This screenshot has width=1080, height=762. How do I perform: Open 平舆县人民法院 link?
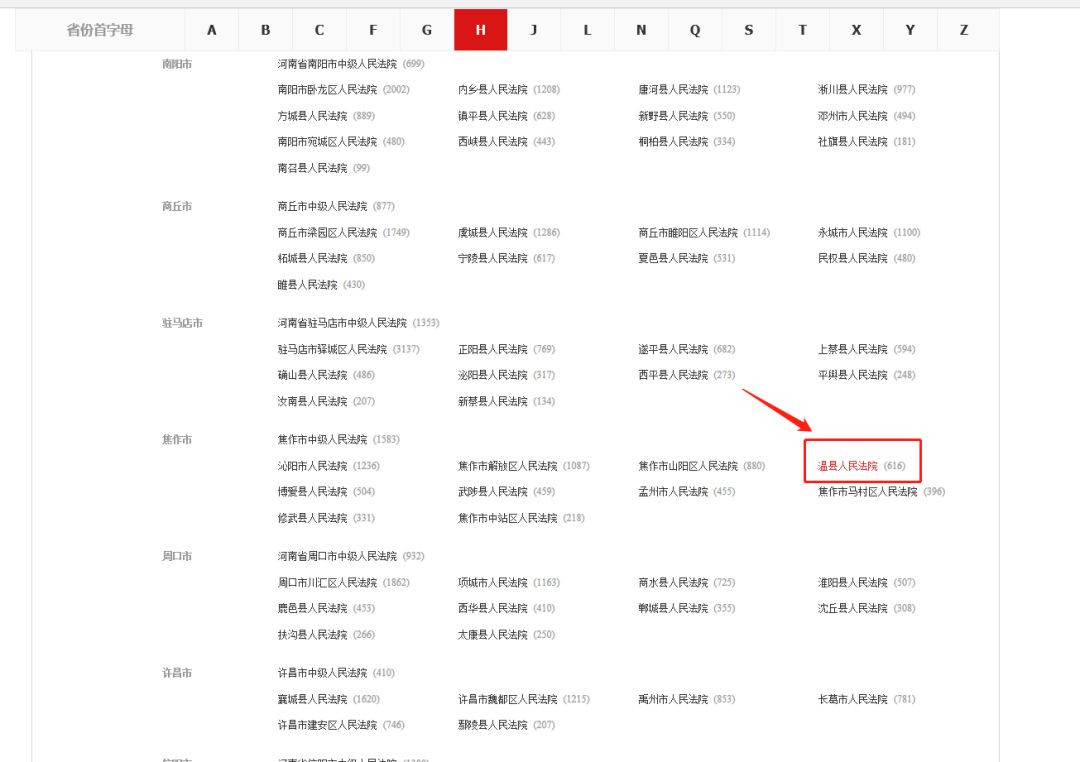point(853,375)
